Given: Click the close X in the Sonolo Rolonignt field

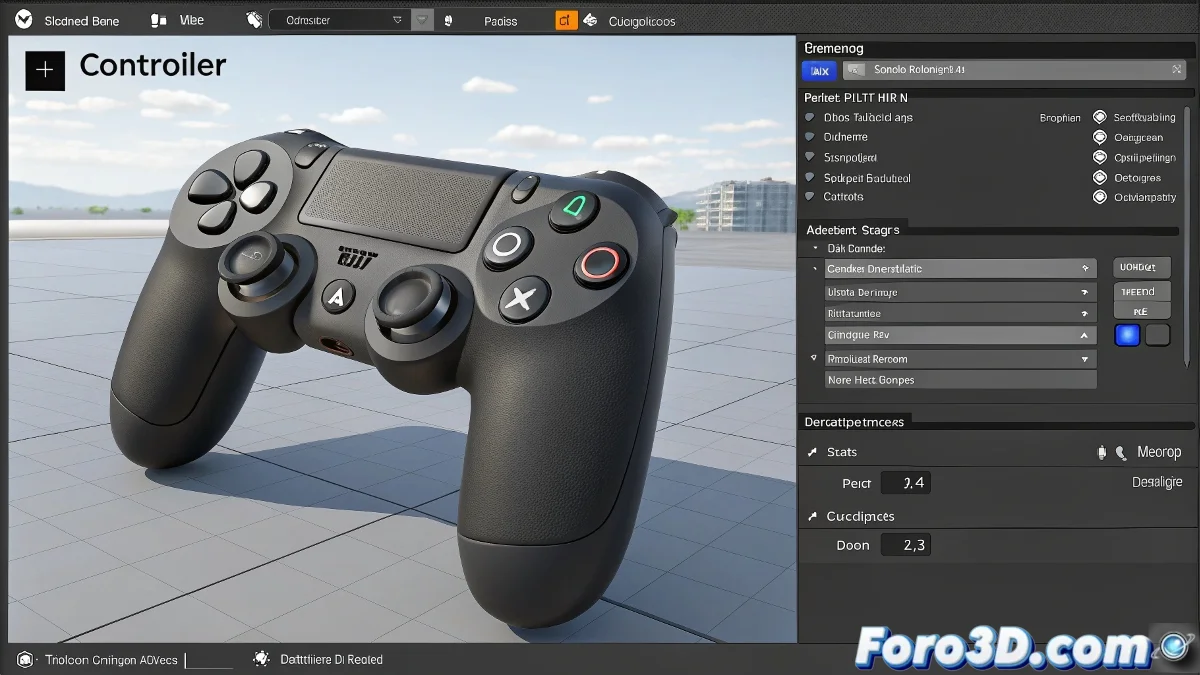Looking at the screenshot, I should (x=1177, y=70).
